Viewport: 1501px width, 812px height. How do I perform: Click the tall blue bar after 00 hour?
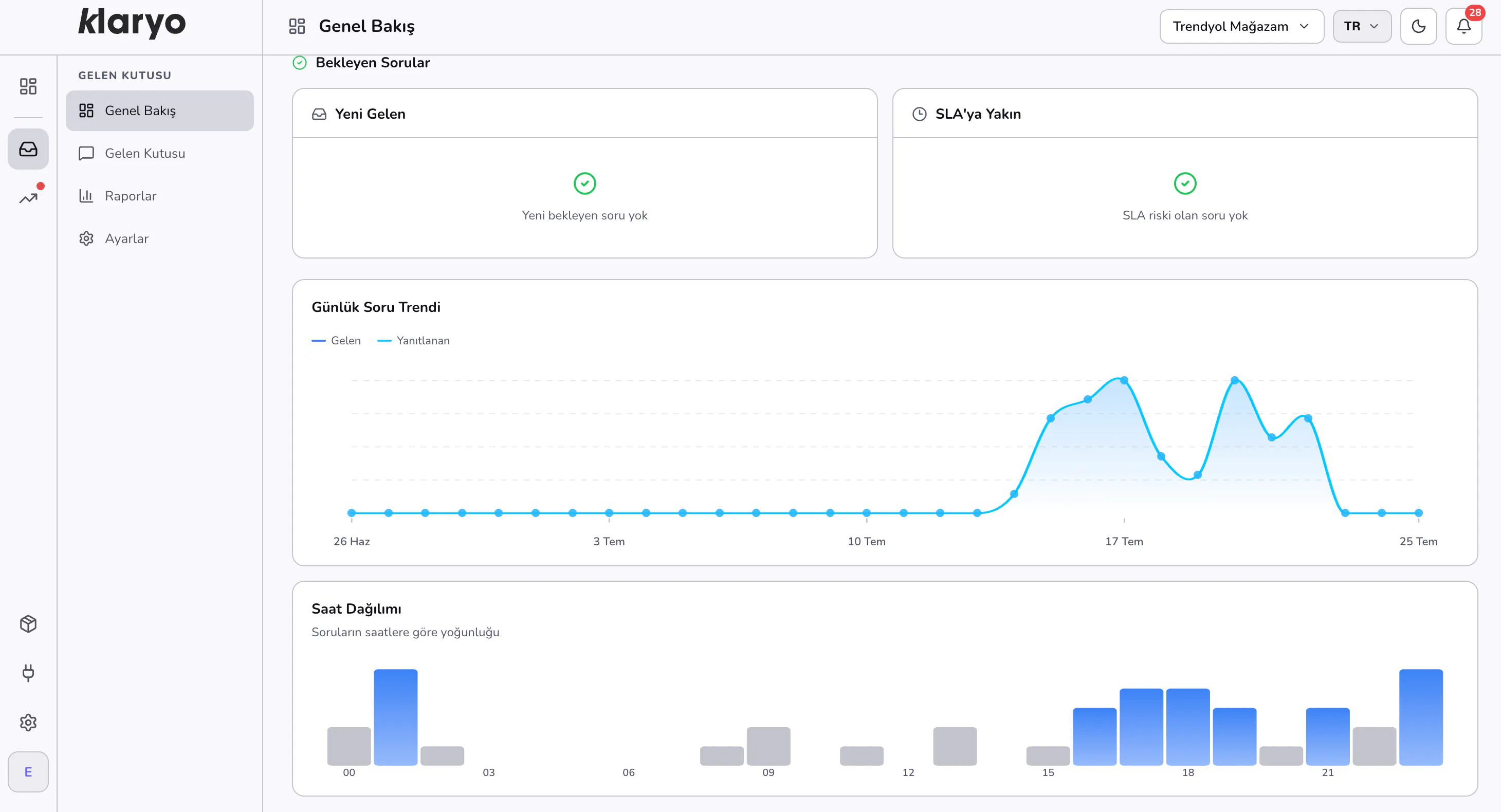point(396,717)
